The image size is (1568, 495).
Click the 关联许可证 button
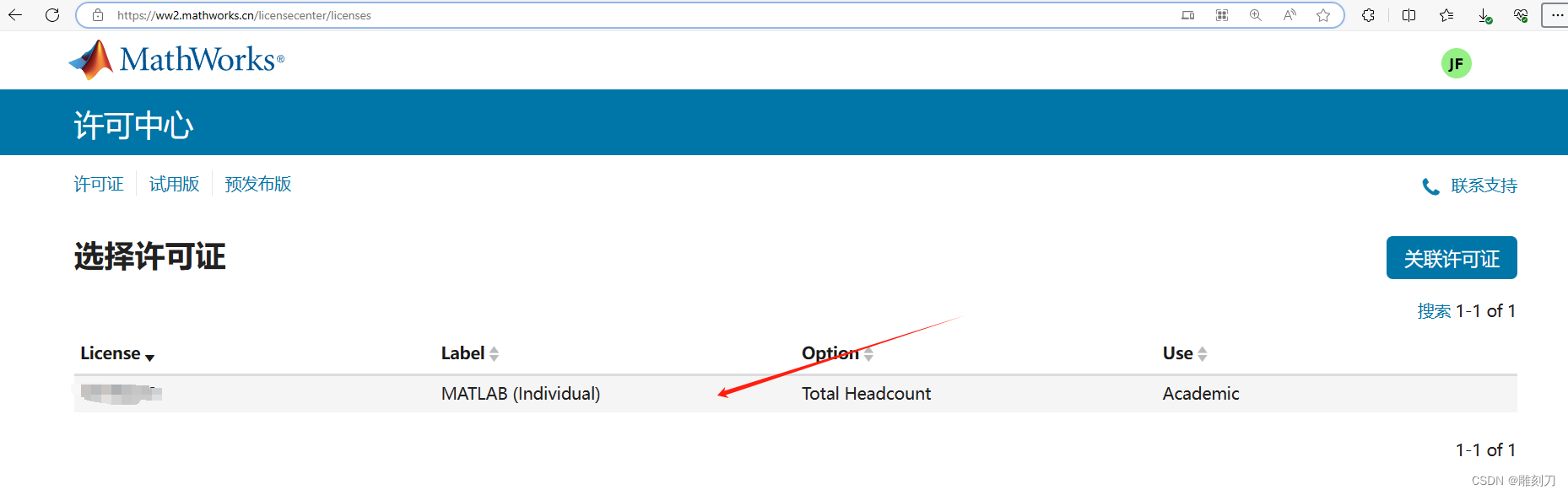point(1452,257)
